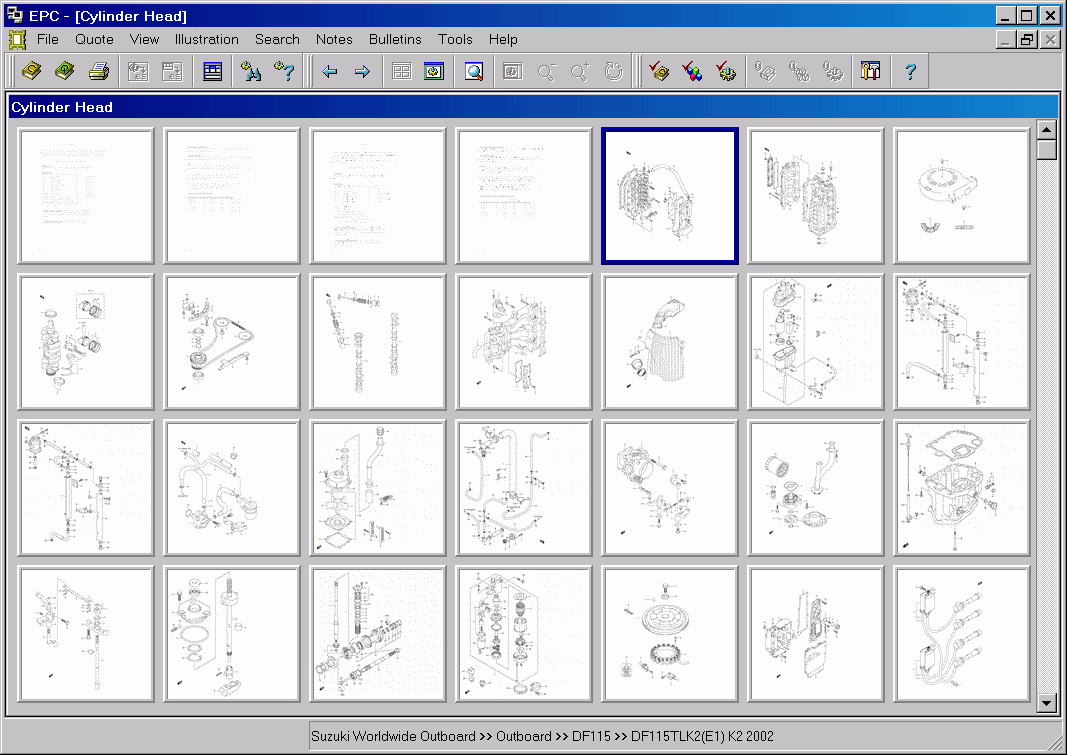
Task: Open the highlighted cylinder head illustration
Action: pyautogui.click(x=669, y=195)
